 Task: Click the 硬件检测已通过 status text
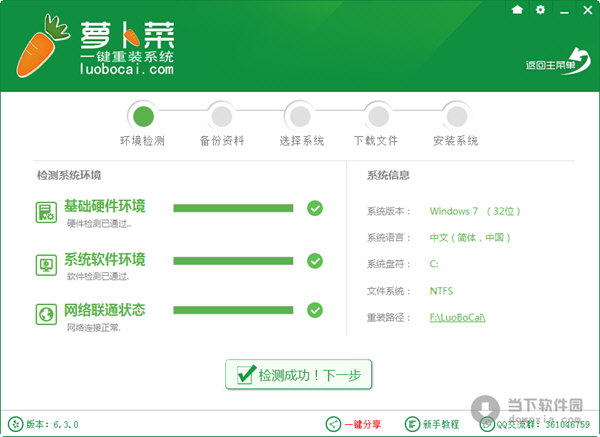tap(99, 224)
